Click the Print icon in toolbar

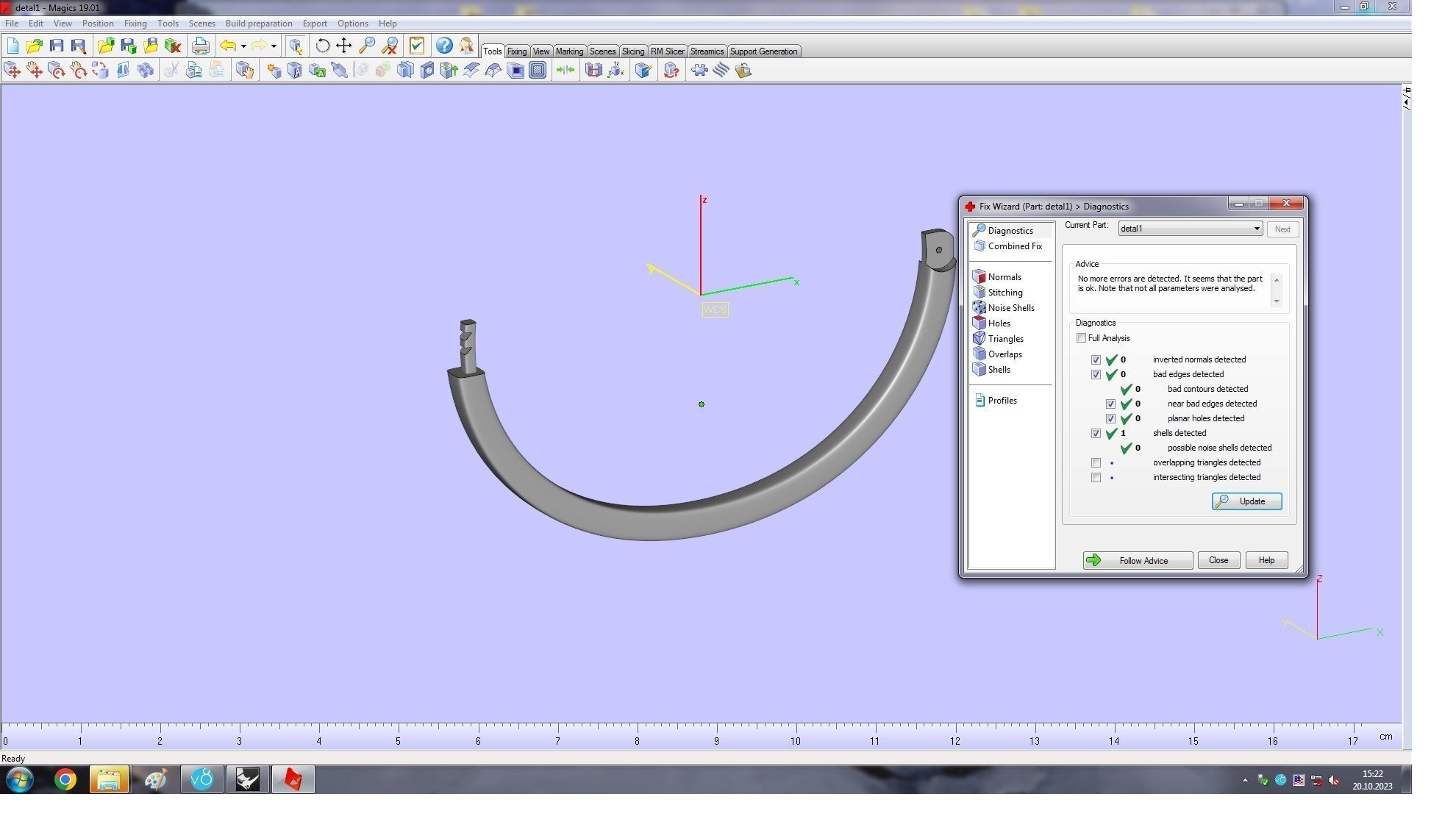[x=200, y=46]
